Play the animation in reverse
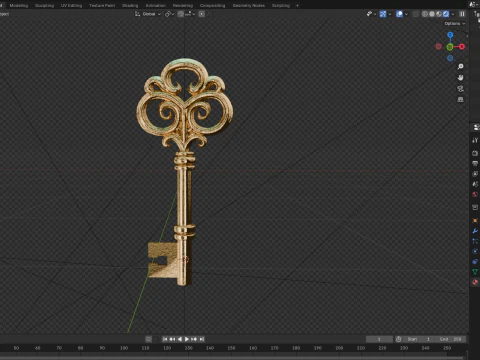Viewport: 480px width, 360px height. click(180, 339)
